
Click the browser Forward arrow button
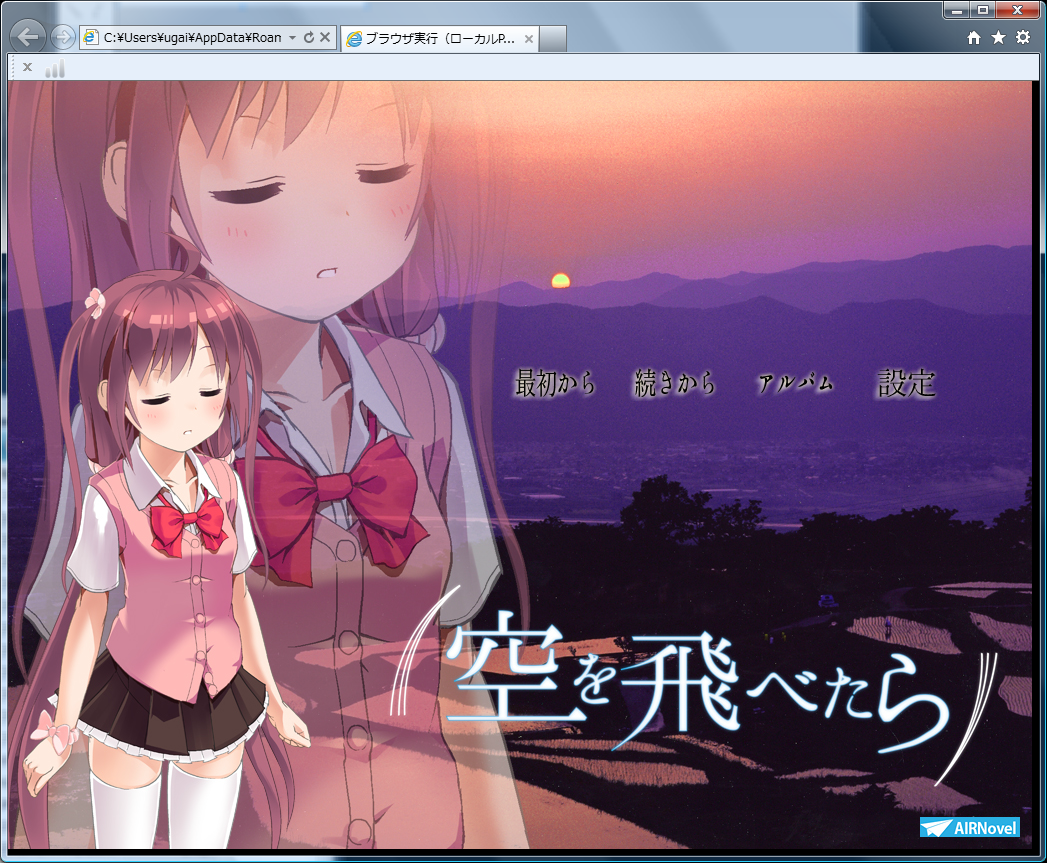pos(63,37)
